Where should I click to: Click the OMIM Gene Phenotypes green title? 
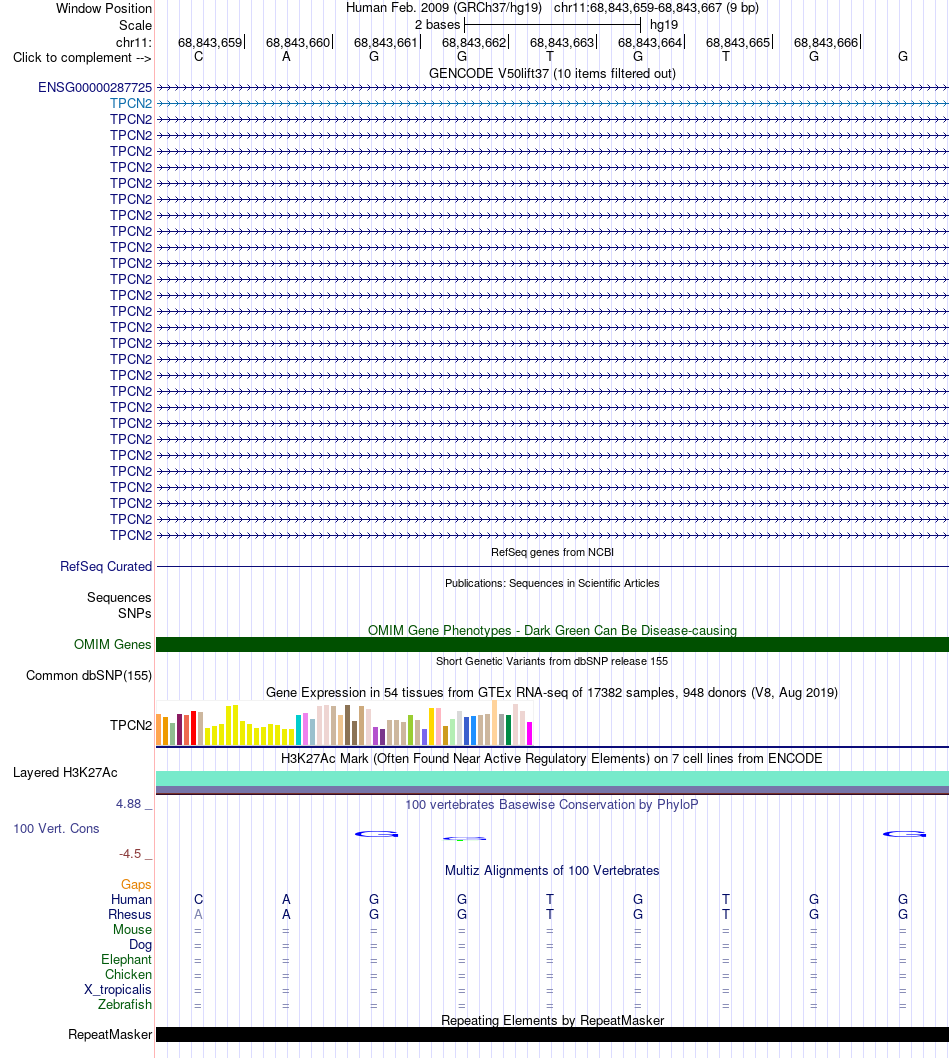[552, 630]
